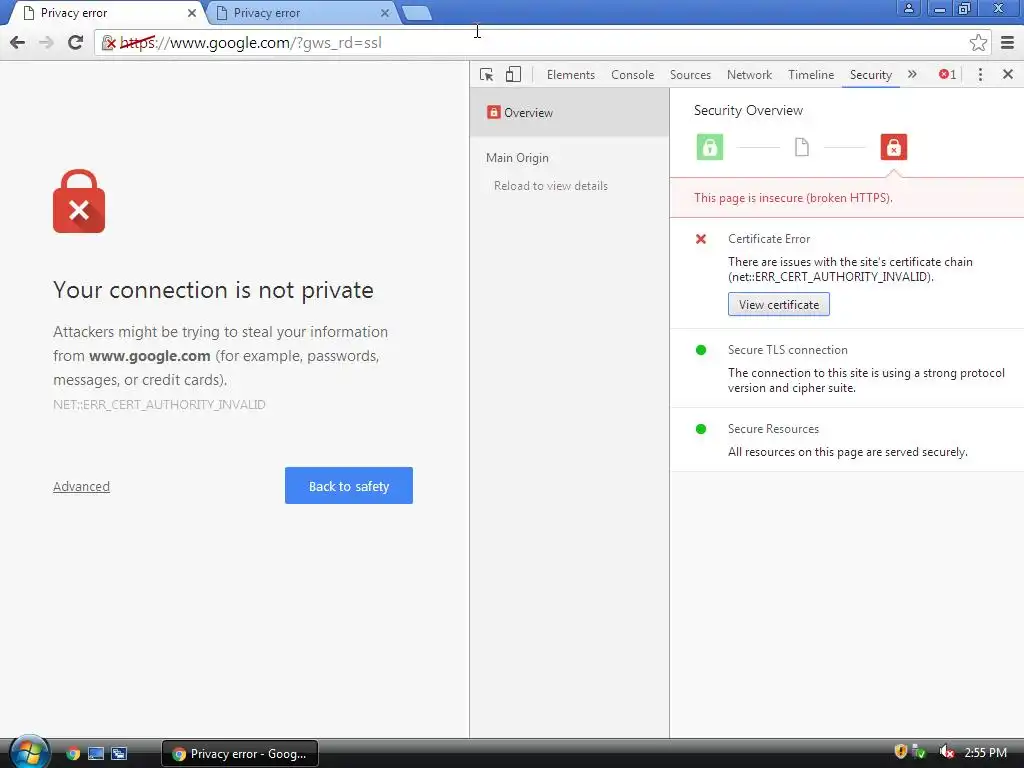The width and height of the screenshot is (1024, 768).
Task: Click the large red lock icon on error page
Action: 79,201
